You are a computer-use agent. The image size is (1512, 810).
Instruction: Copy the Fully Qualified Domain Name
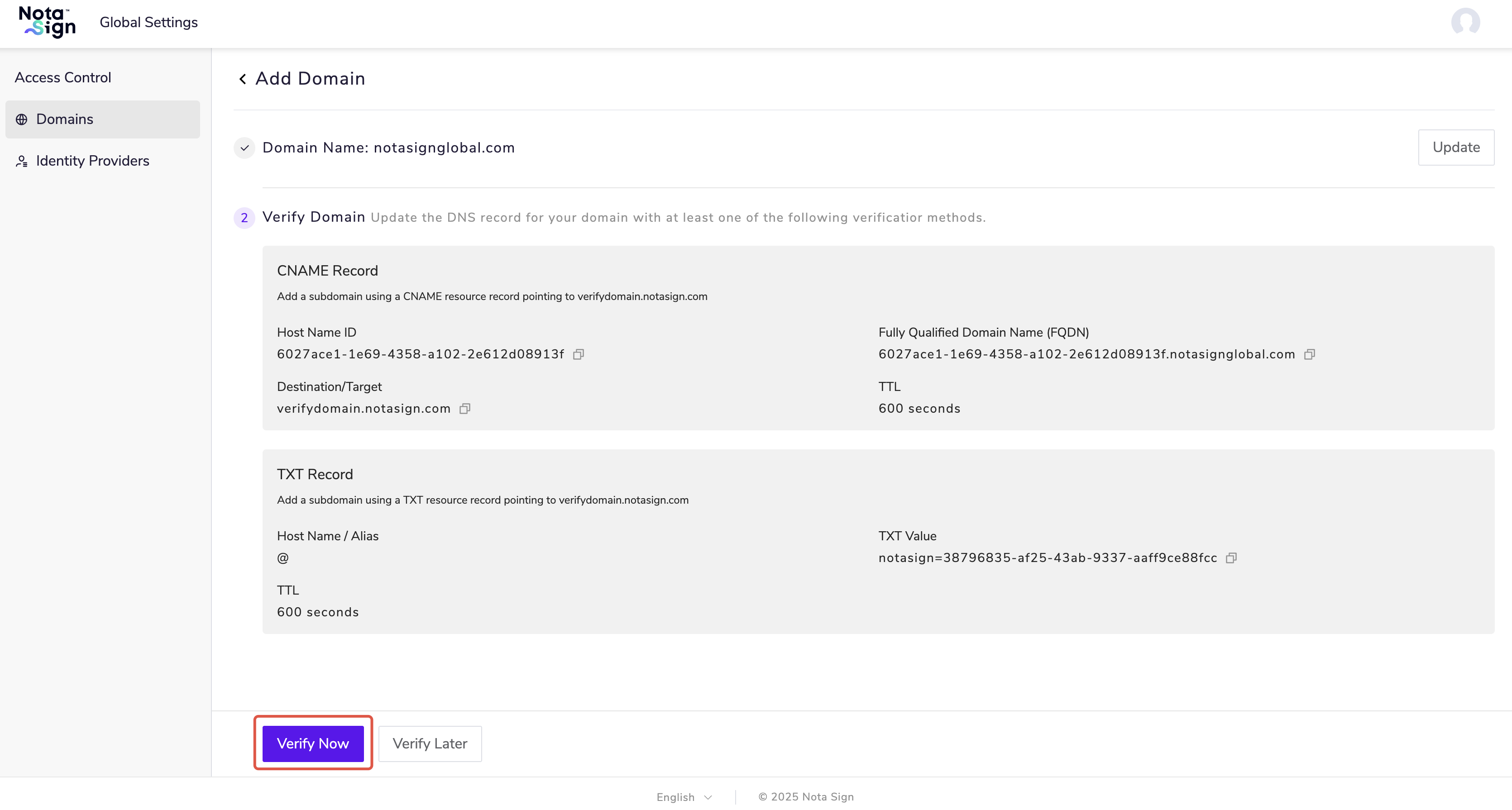pos(1309,354)
